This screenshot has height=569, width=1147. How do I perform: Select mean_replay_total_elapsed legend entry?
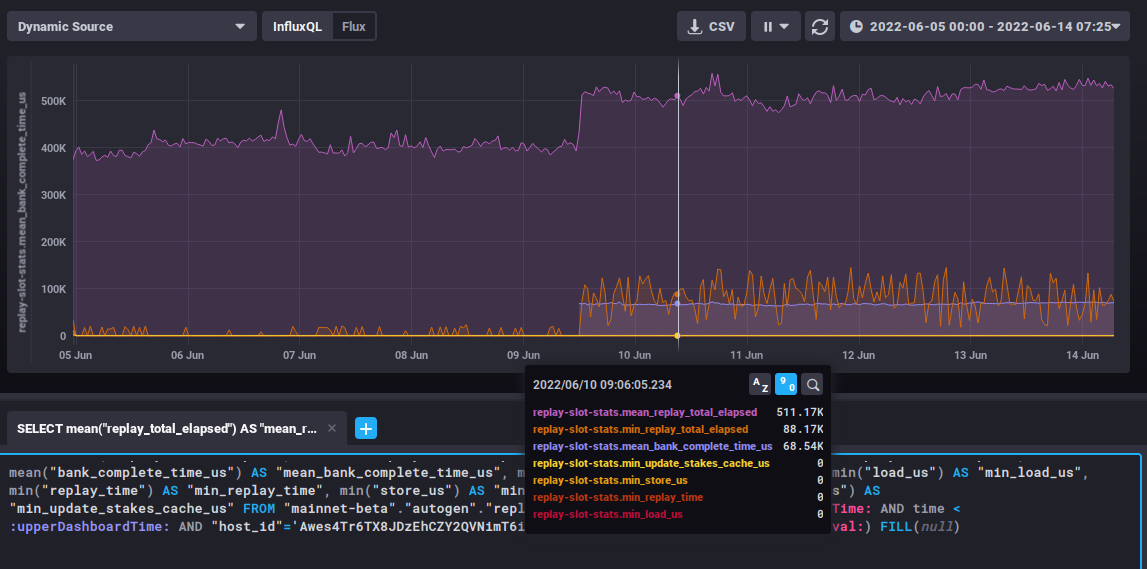pyautogui.click(x=645, y=412)
